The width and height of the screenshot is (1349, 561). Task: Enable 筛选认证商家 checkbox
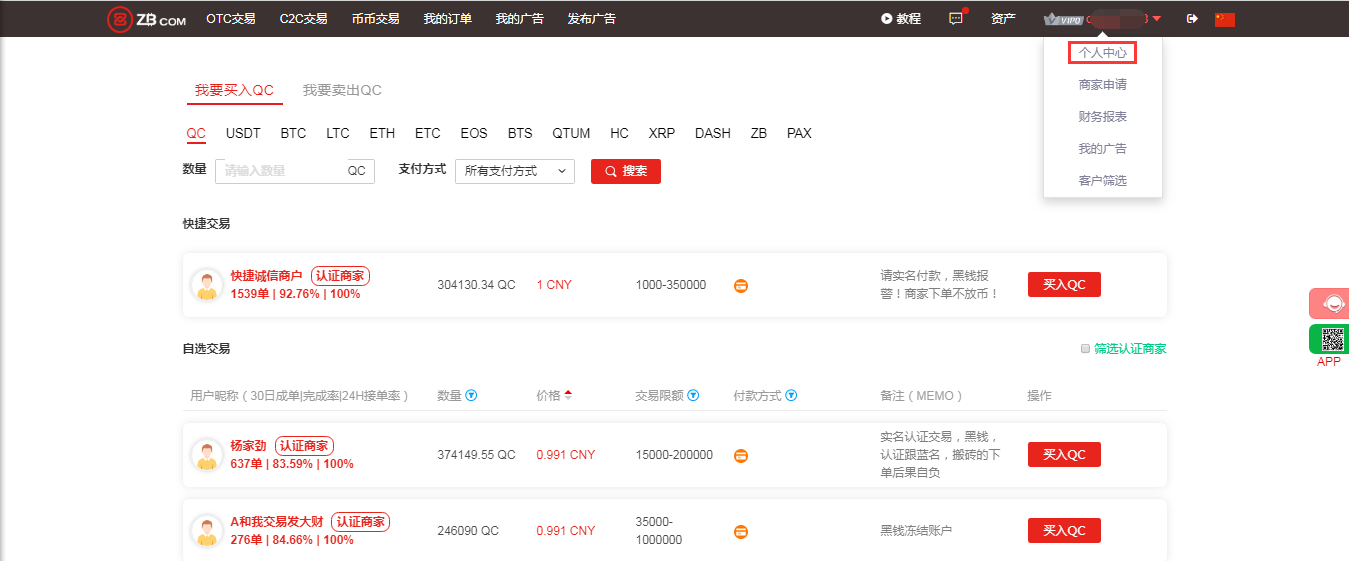point(1085,349)
